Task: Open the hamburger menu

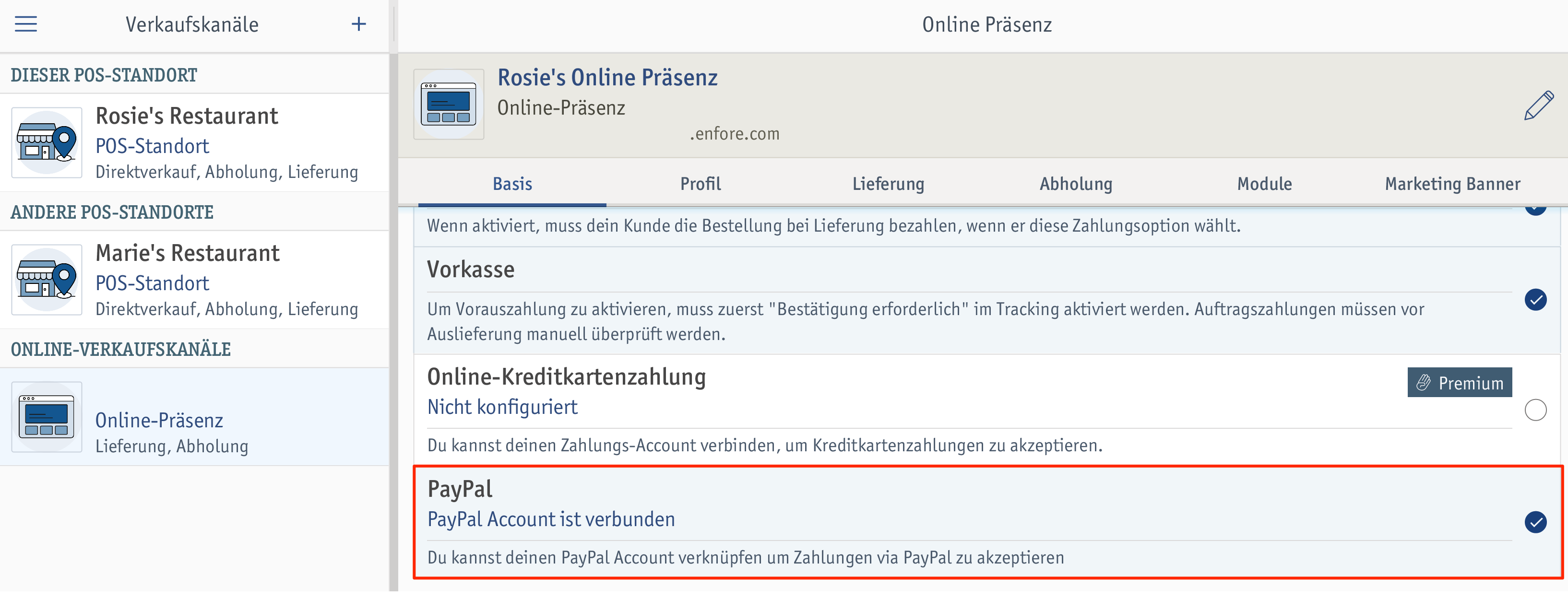Action: coord(25,24)
